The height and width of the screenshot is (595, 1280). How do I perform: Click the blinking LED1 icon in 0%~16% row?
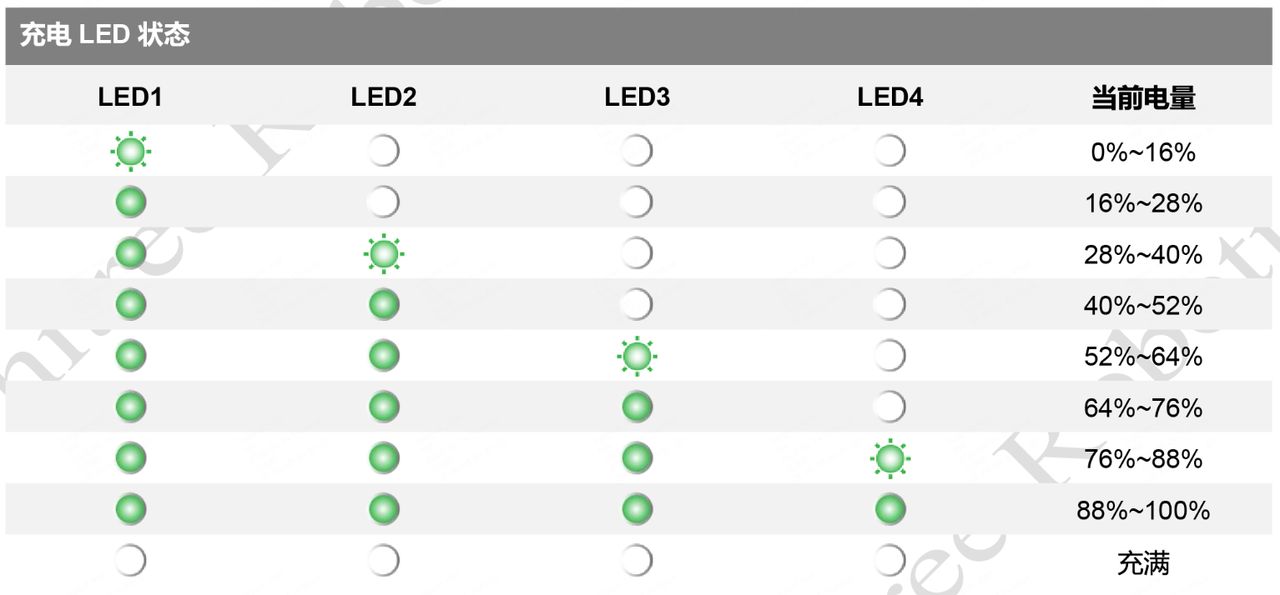click(130, 152)
